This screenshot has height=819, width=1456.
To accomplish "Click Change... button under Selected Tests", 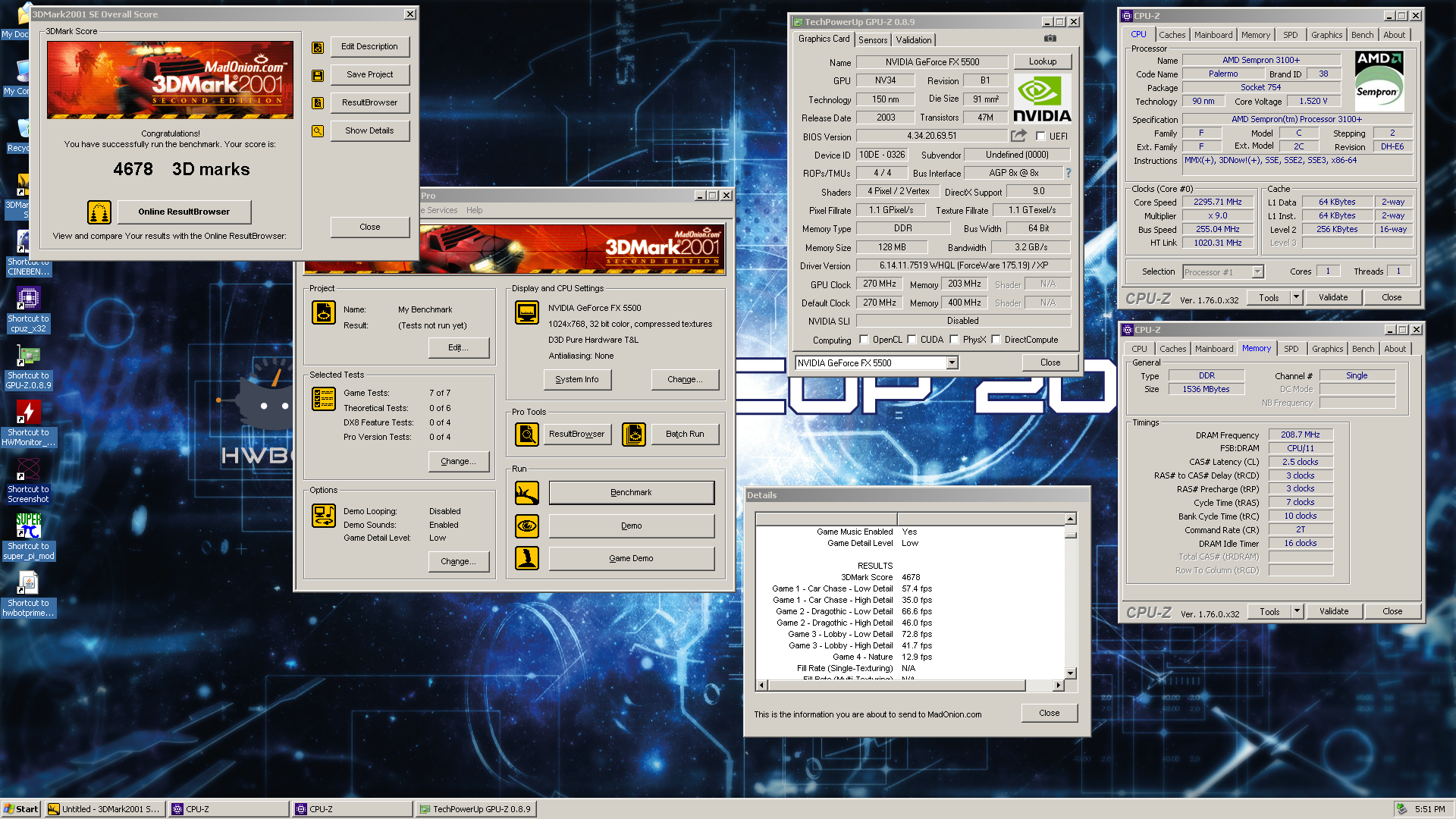I will coord(459,461).
